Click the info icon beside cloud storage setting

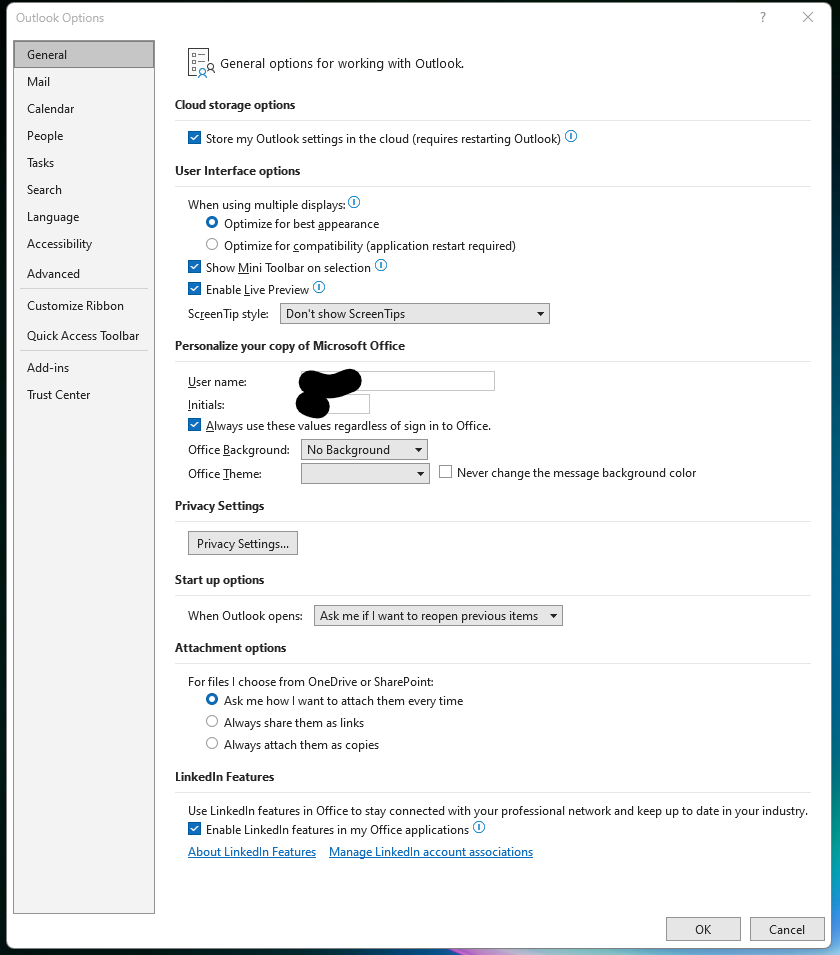tap(571, 136)
